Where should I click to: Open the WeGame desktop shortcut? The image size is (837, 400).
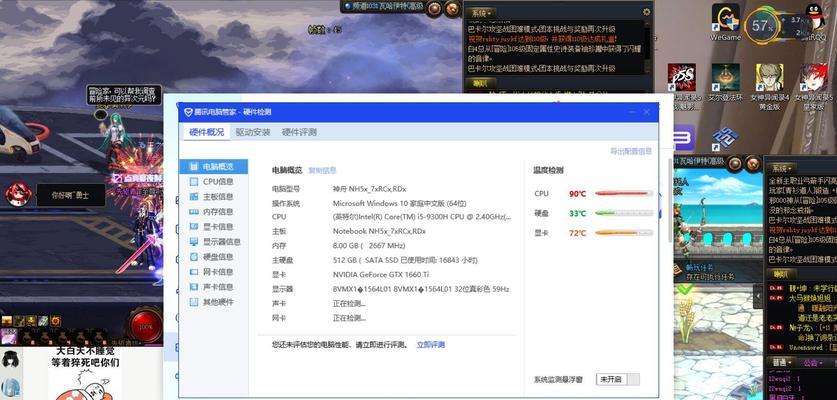tap(725, 22)
